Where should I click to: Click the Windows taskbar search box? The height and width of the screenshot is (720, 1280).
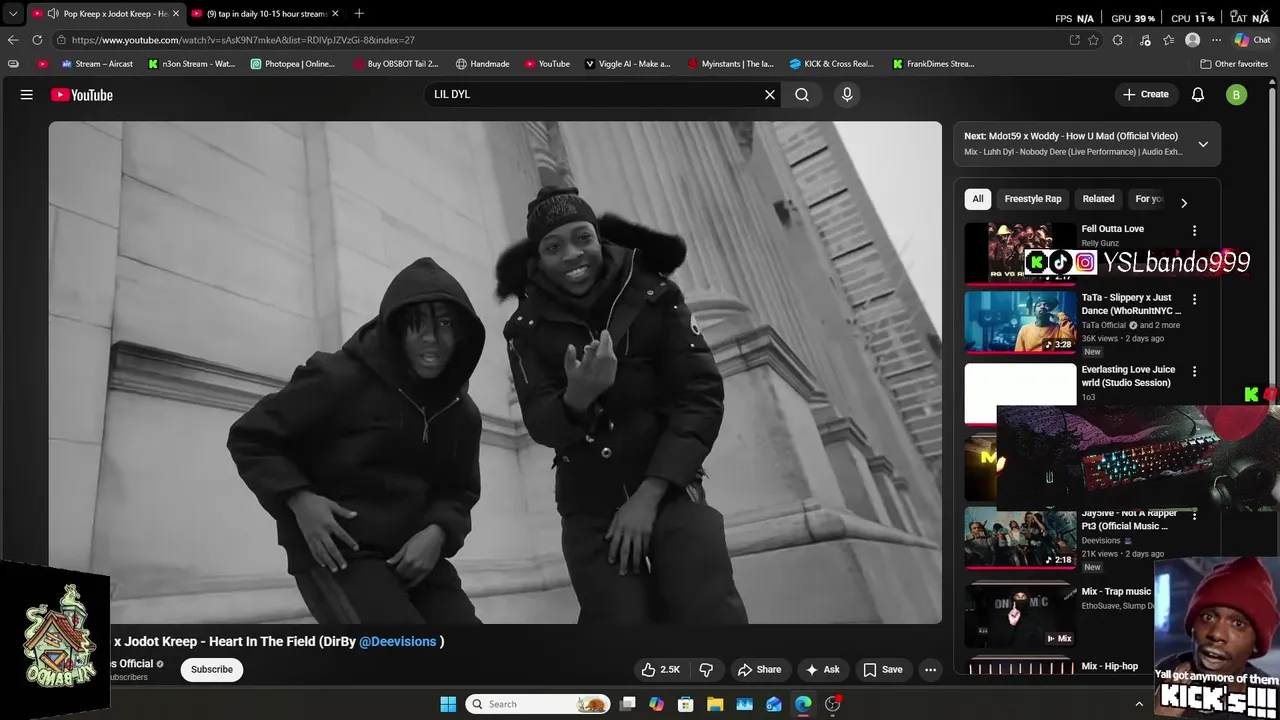[538, 704]
